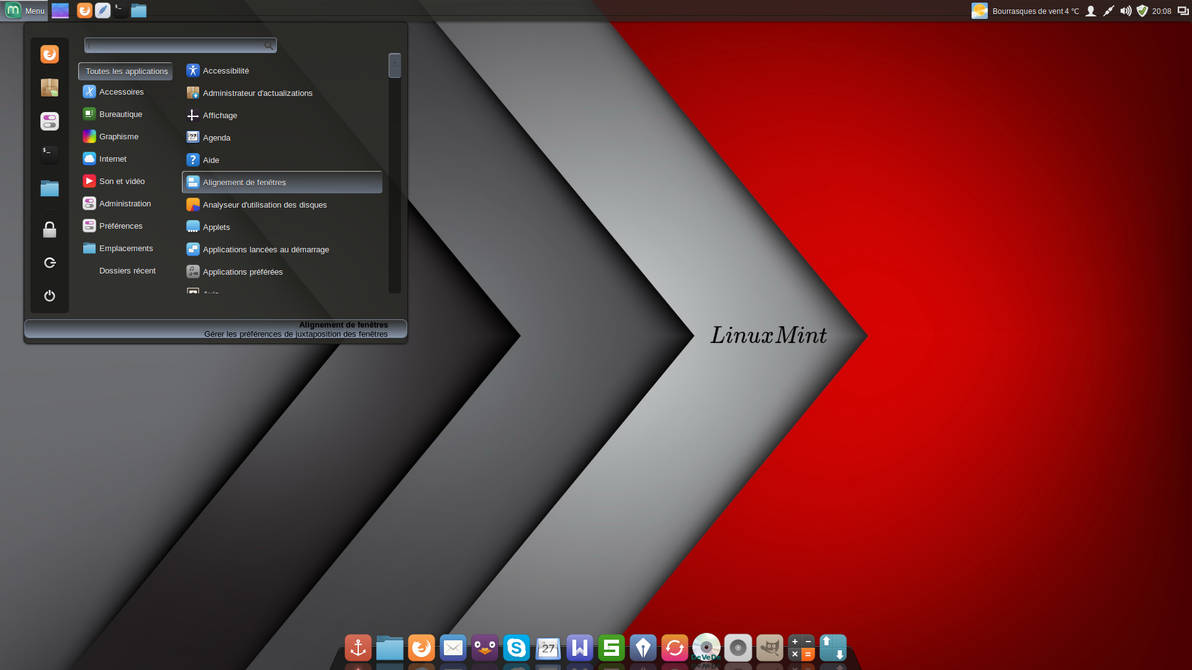This screenshot has width=1192, height=670.
Task: Open the calendar dock icon showing 27
Action: click(x=548, y=648)
